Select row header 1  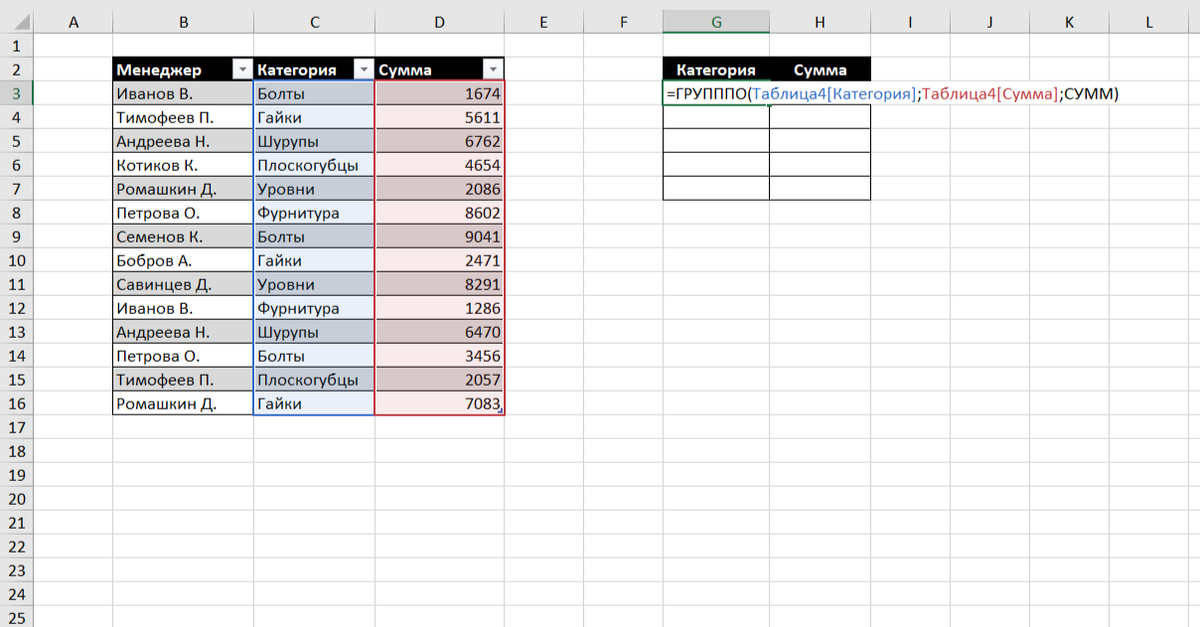click(x=17, y=45)
